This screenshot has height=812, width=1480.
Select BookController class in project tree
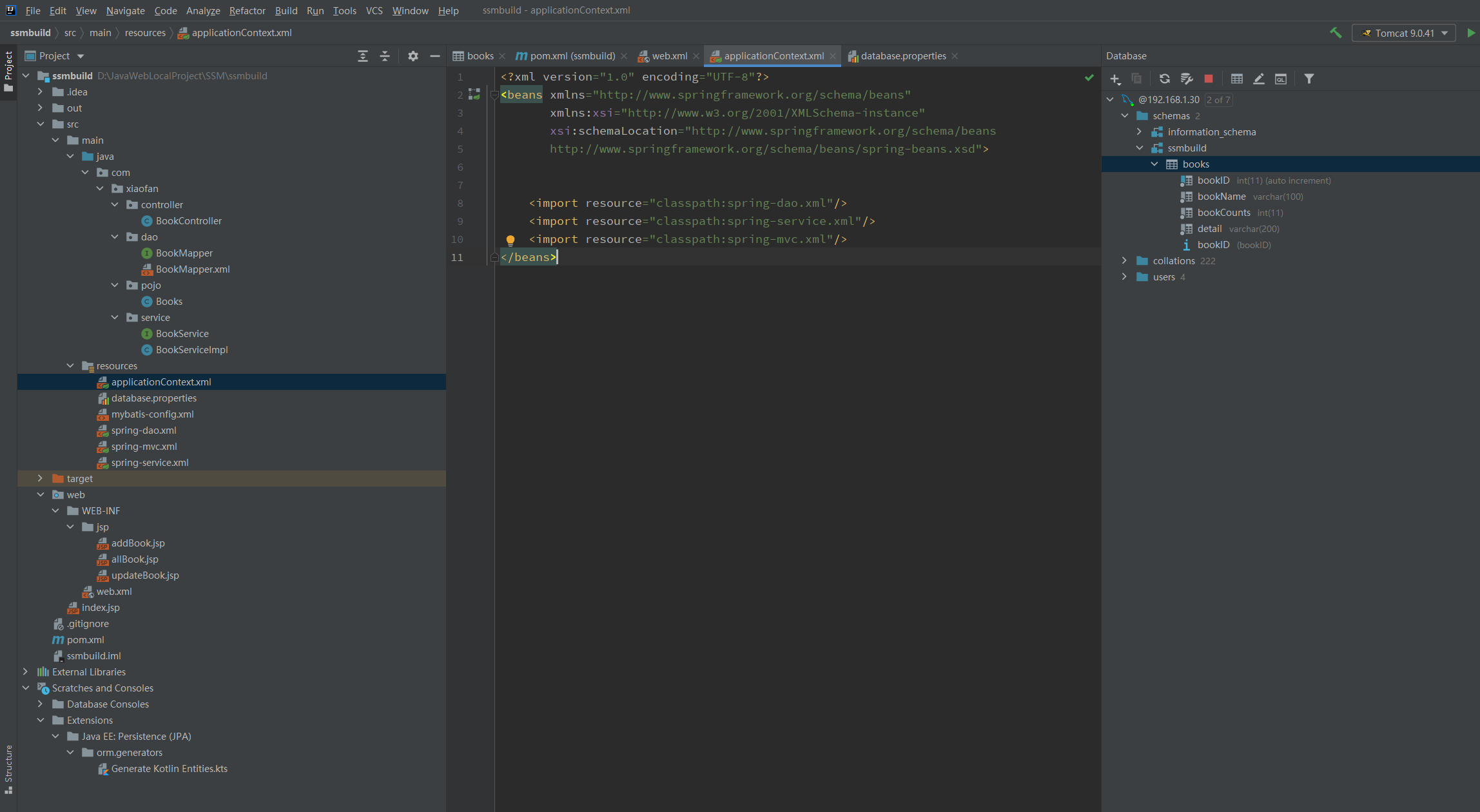[x=188, y=220]
